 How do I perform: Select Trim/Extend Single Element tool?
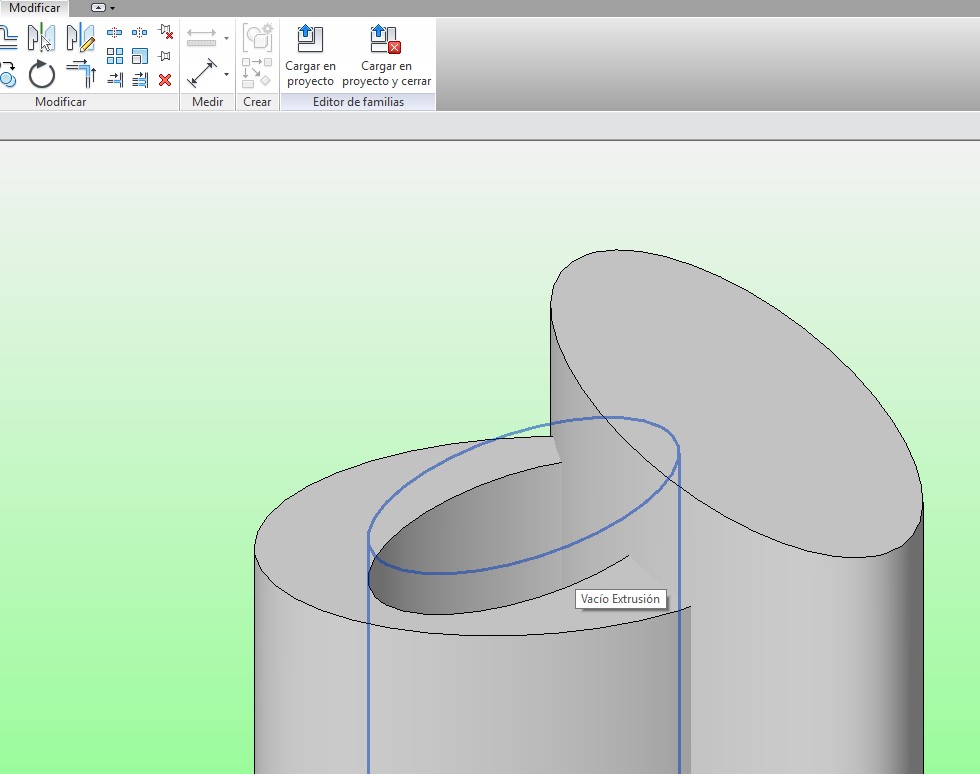(114, 80)
